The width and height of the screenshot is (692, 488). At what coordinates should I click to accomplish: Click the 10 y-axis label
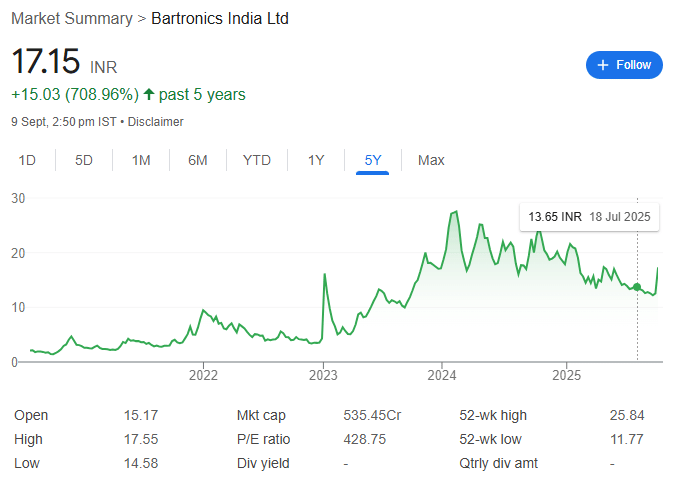click(18, 308)
